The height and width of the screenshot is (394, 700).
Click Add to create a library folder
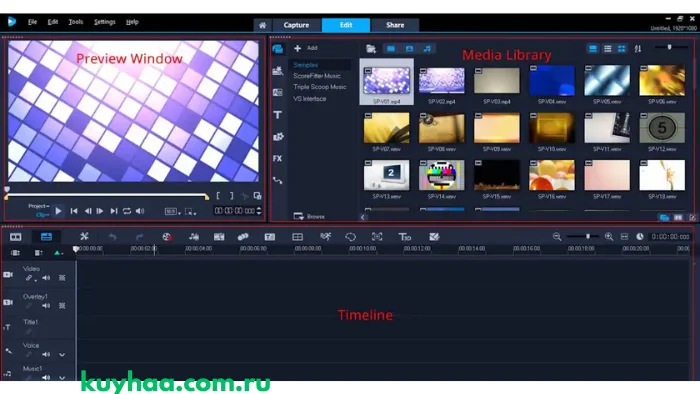(306, 48)
